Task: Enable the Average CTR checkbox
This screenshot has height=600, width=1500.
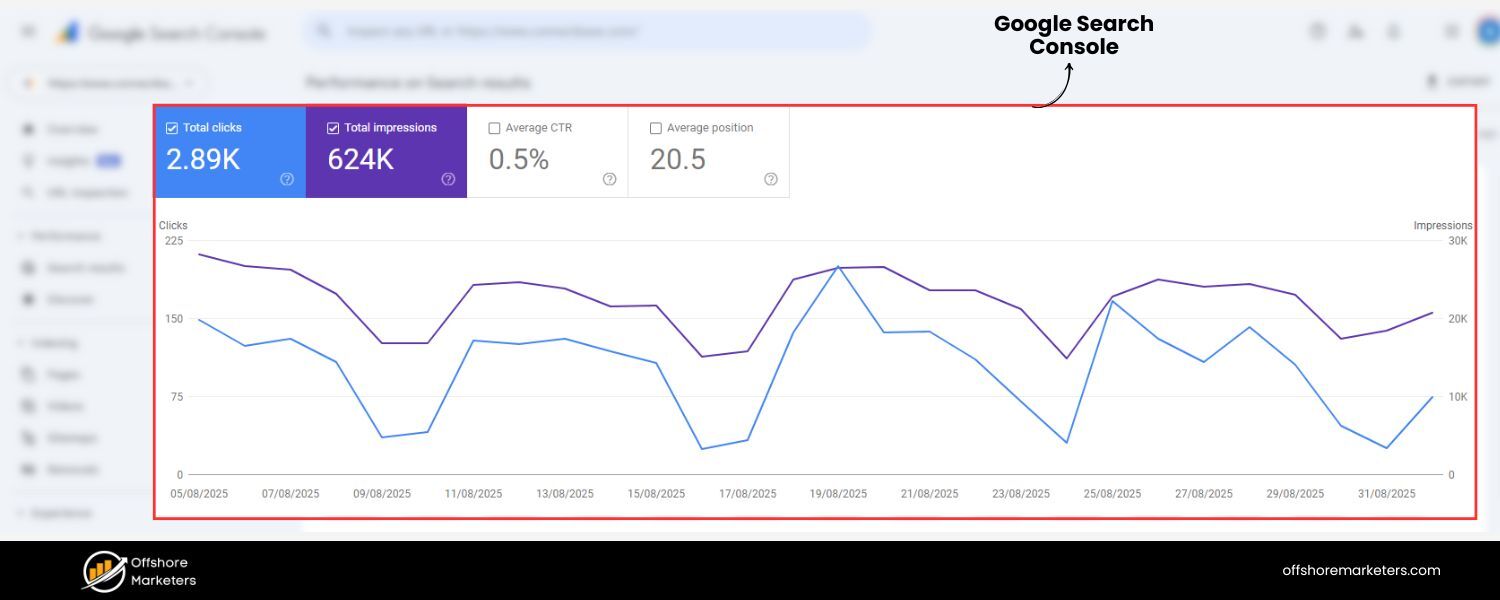Action: [494, 127]
